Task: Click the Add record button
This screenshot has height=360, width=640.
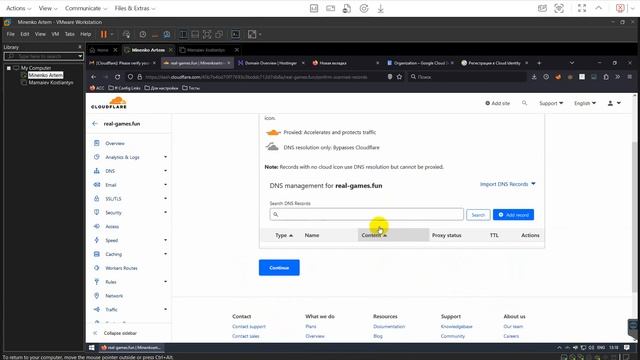Action: click(513, 215)
